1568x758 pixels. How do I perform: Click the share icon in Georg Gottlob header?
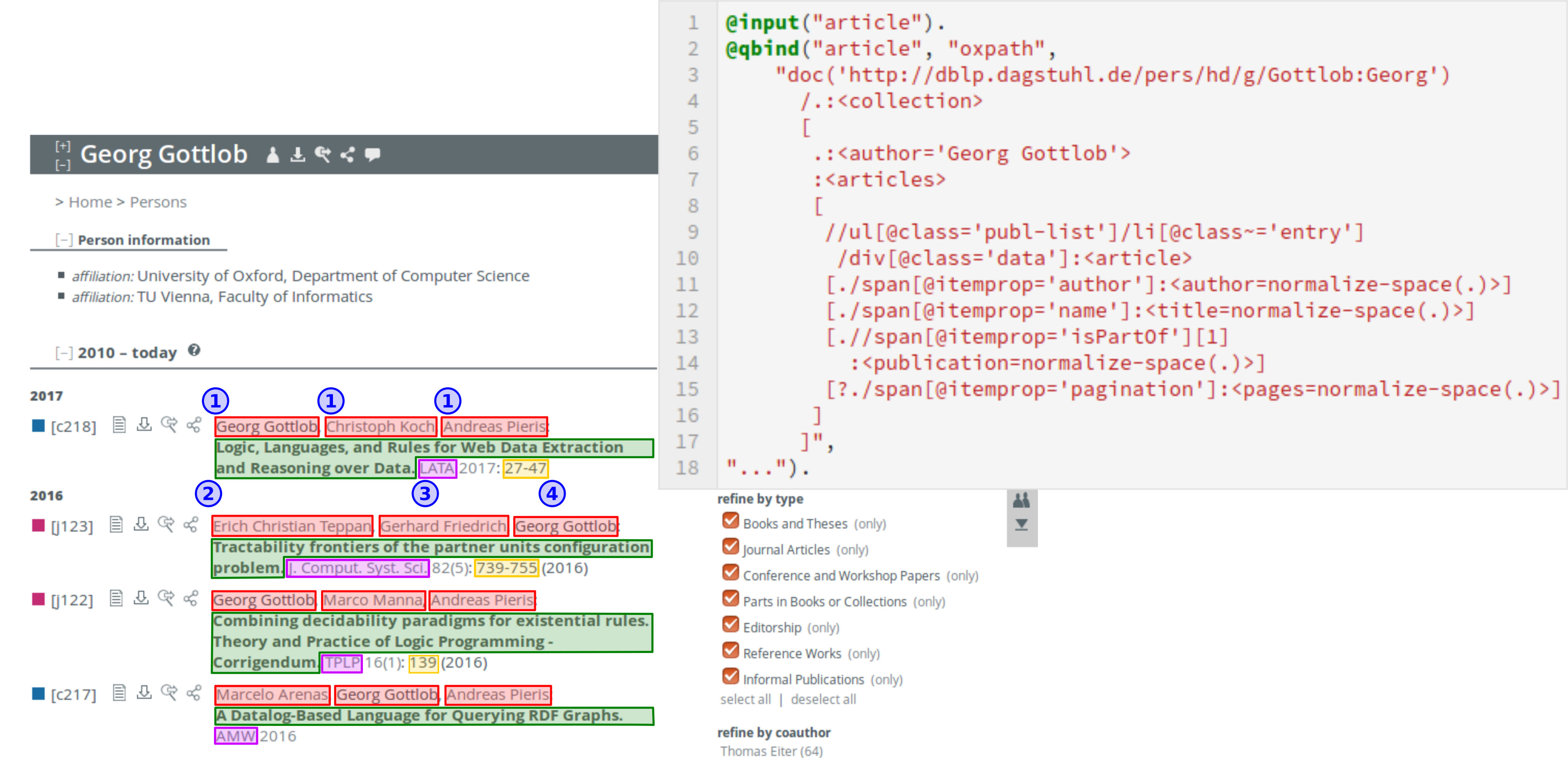click(x=347, y=155)
